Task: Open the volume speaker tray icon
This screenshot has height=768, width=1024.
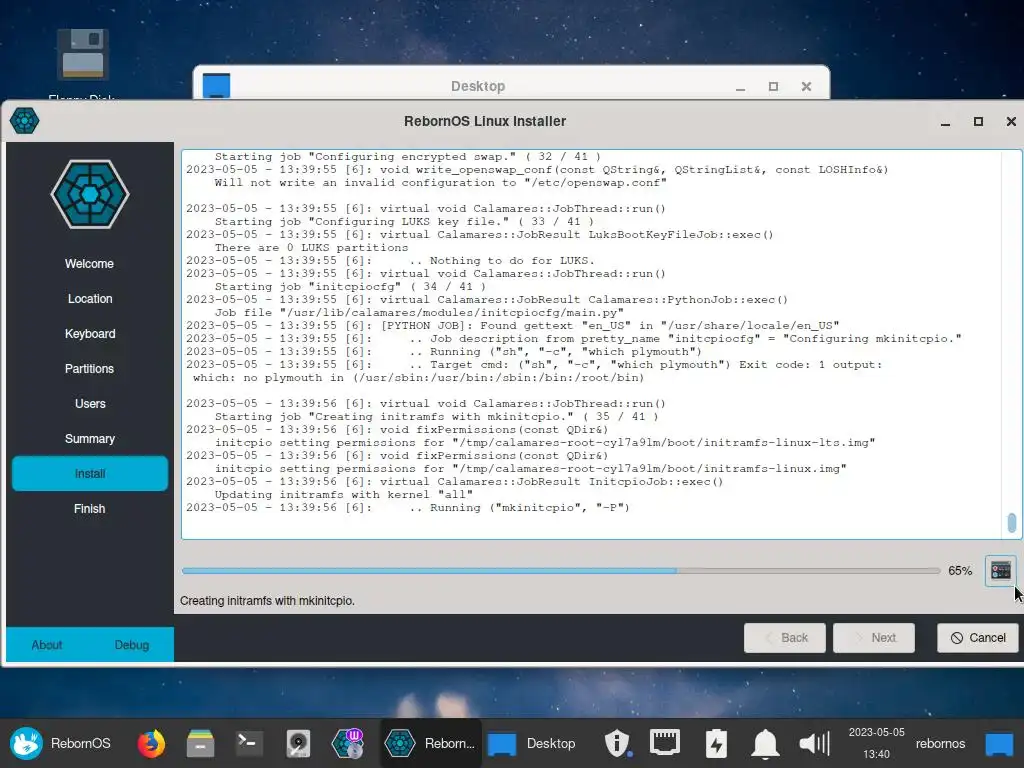Action: coord(814,743)
